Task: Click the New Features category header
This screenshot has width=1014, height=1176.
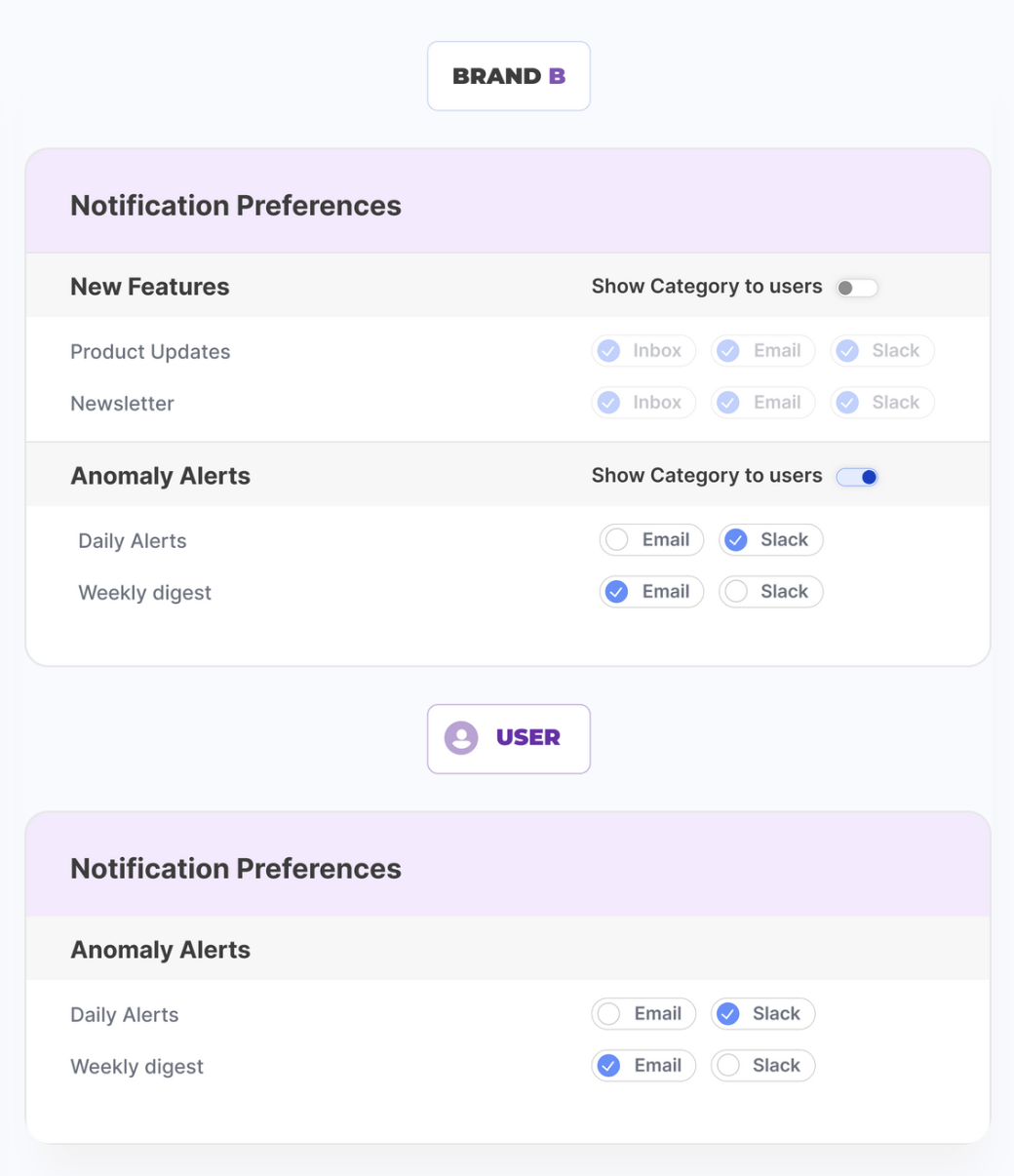Action: tap(150, 287)
